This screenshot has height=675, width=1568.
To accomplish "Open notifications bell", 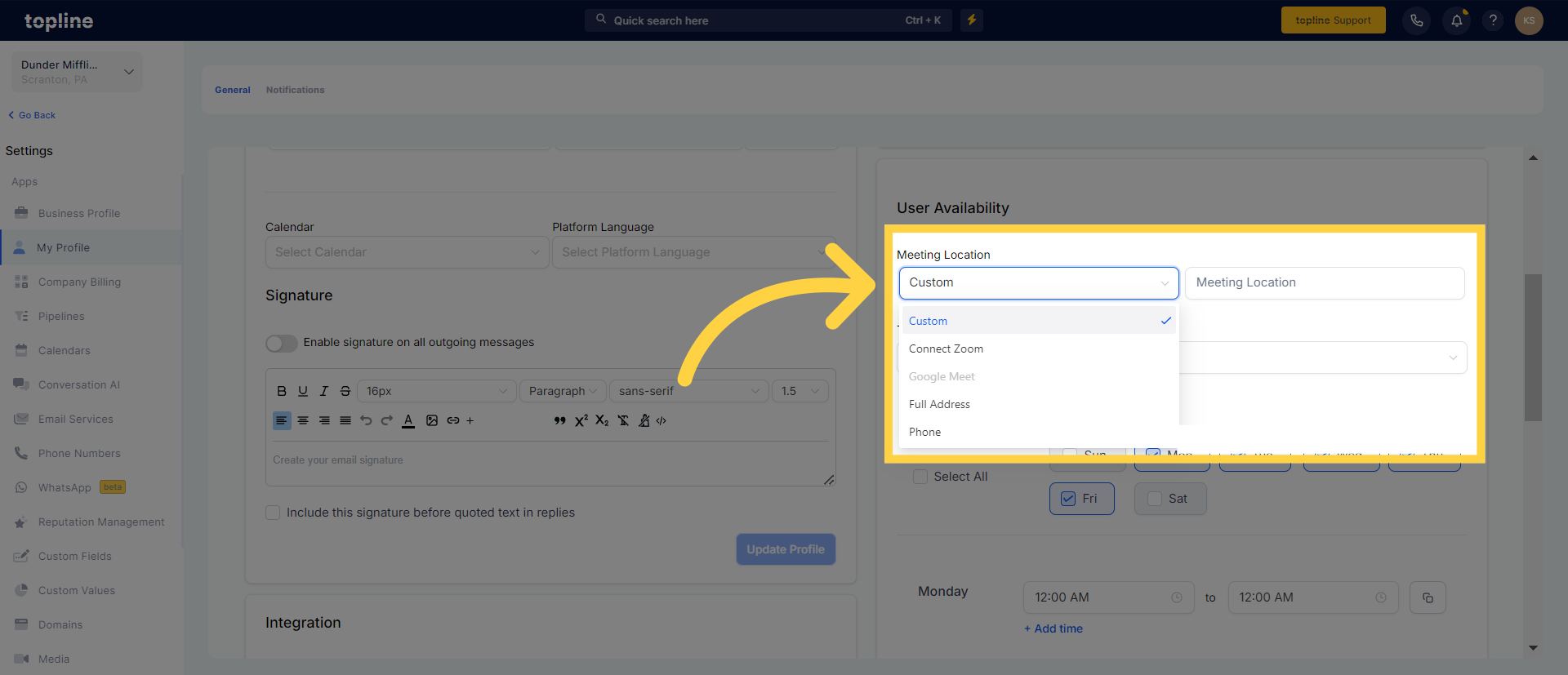I will coord(1456,20).
